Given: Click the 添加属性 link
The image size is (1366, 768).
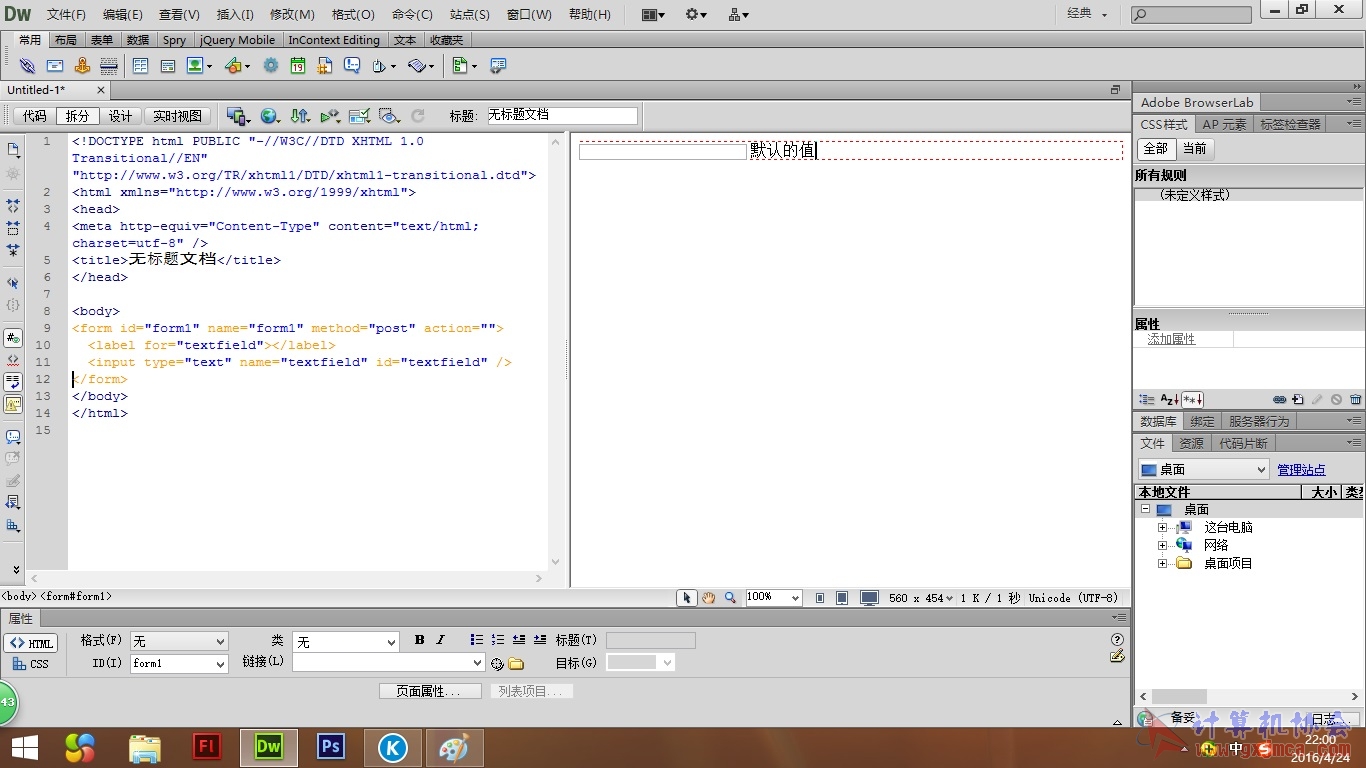Looking at the screenshot, I should pyautogui.click(x=1171, y=339).
